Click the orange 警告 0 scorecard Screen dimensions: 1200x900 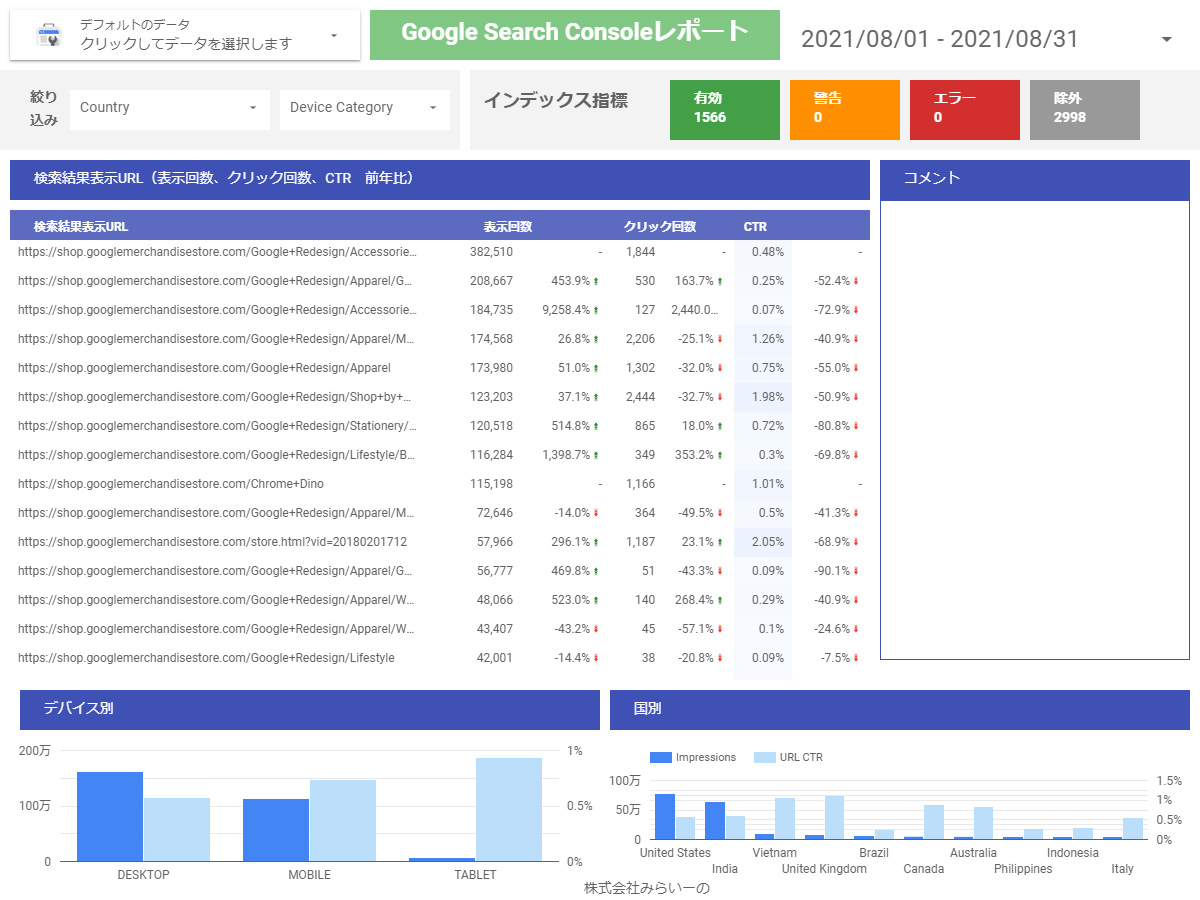pos(845,109)
